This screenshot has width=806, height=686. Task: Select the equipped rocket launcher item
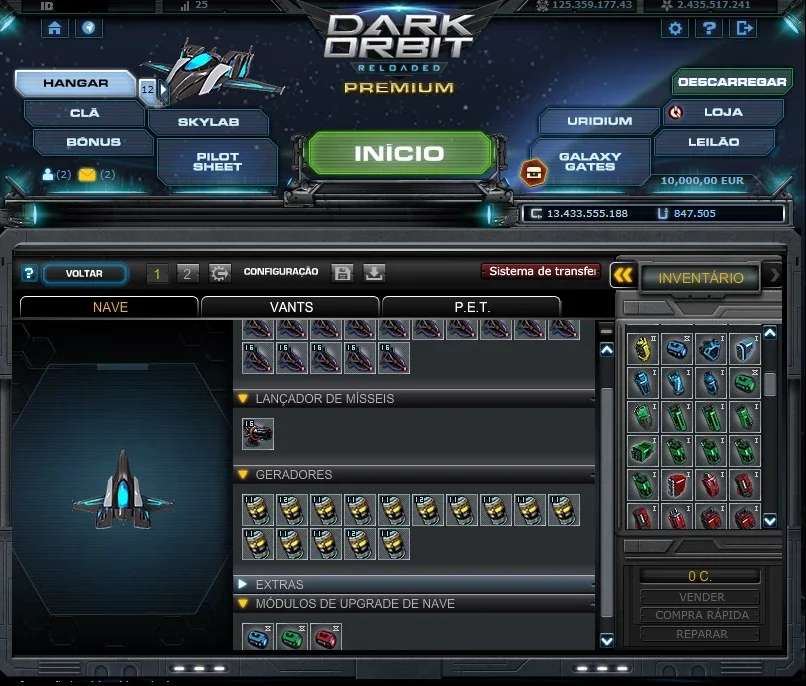(x=258, y=434)
